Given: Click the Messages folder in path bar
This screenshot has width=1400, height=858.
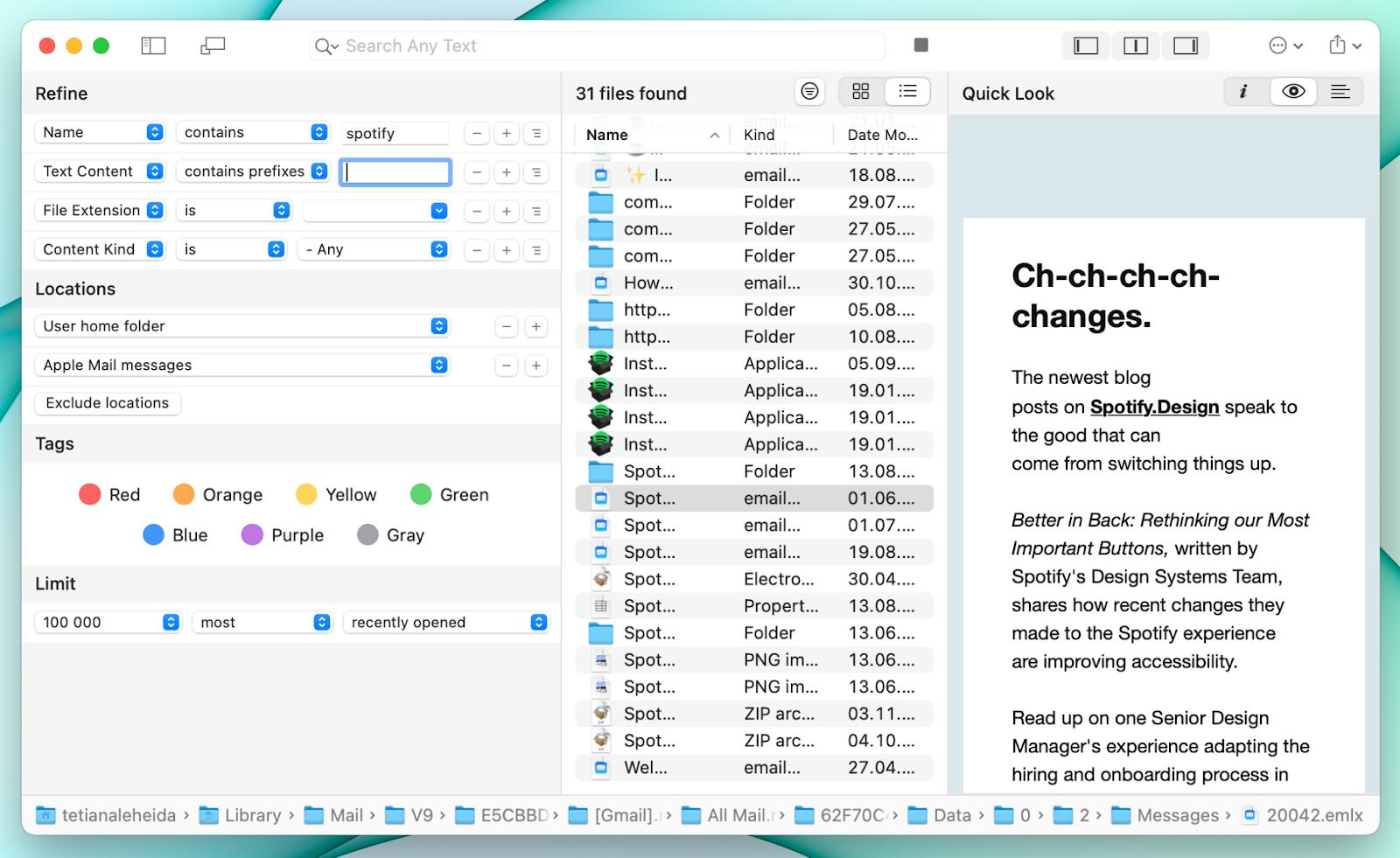Looking at the screenshot, I should tap(1165, 815).
